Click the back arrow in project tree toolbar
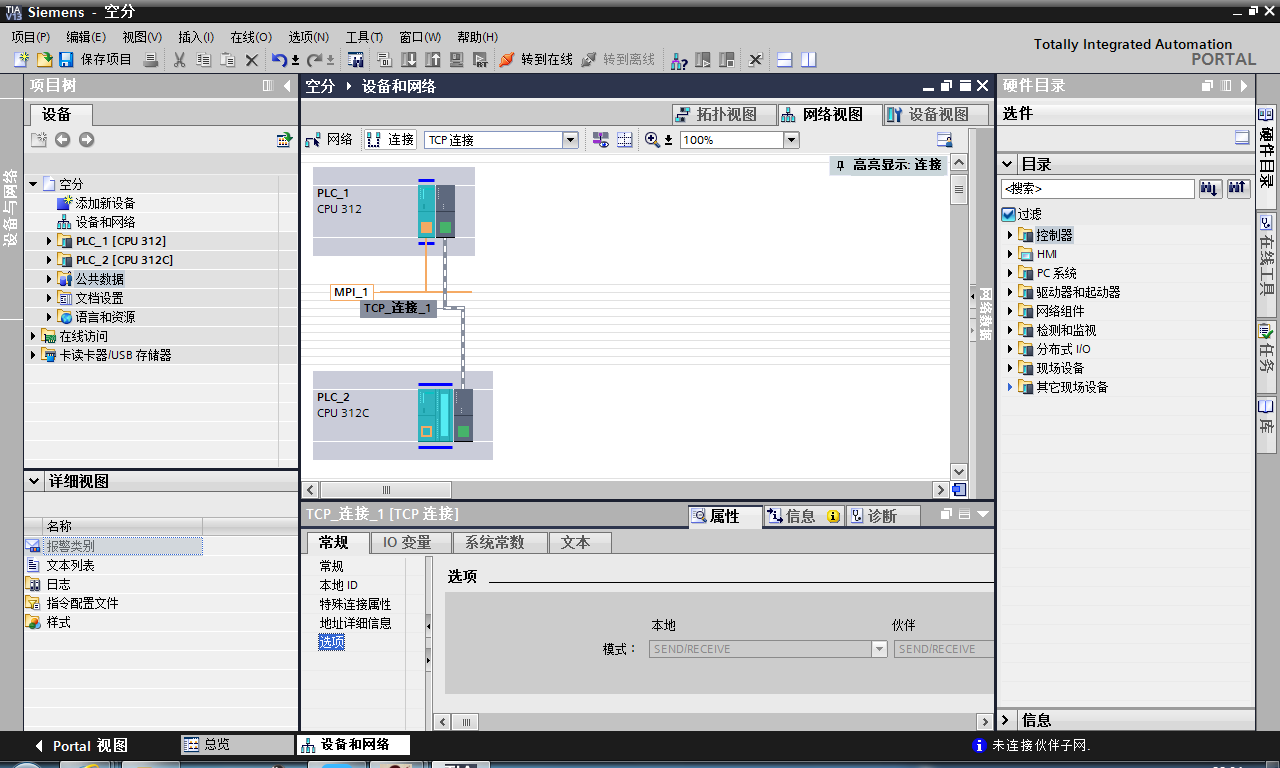 pos(63,140)
